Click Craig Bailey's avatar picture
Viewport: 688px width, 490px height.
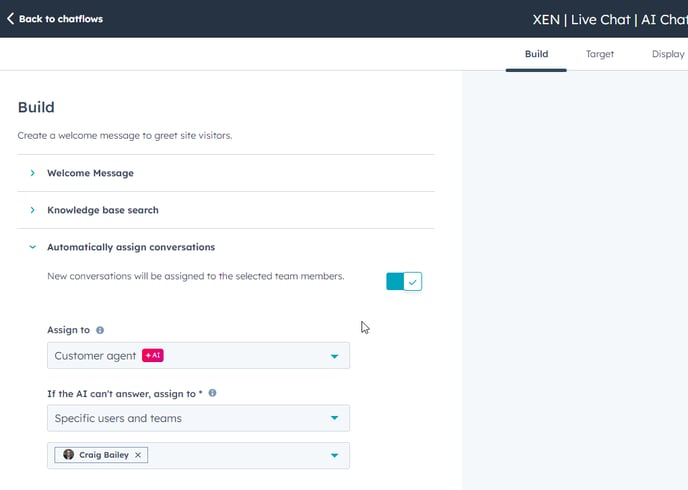pyautogui.click(x=69, y=455)
